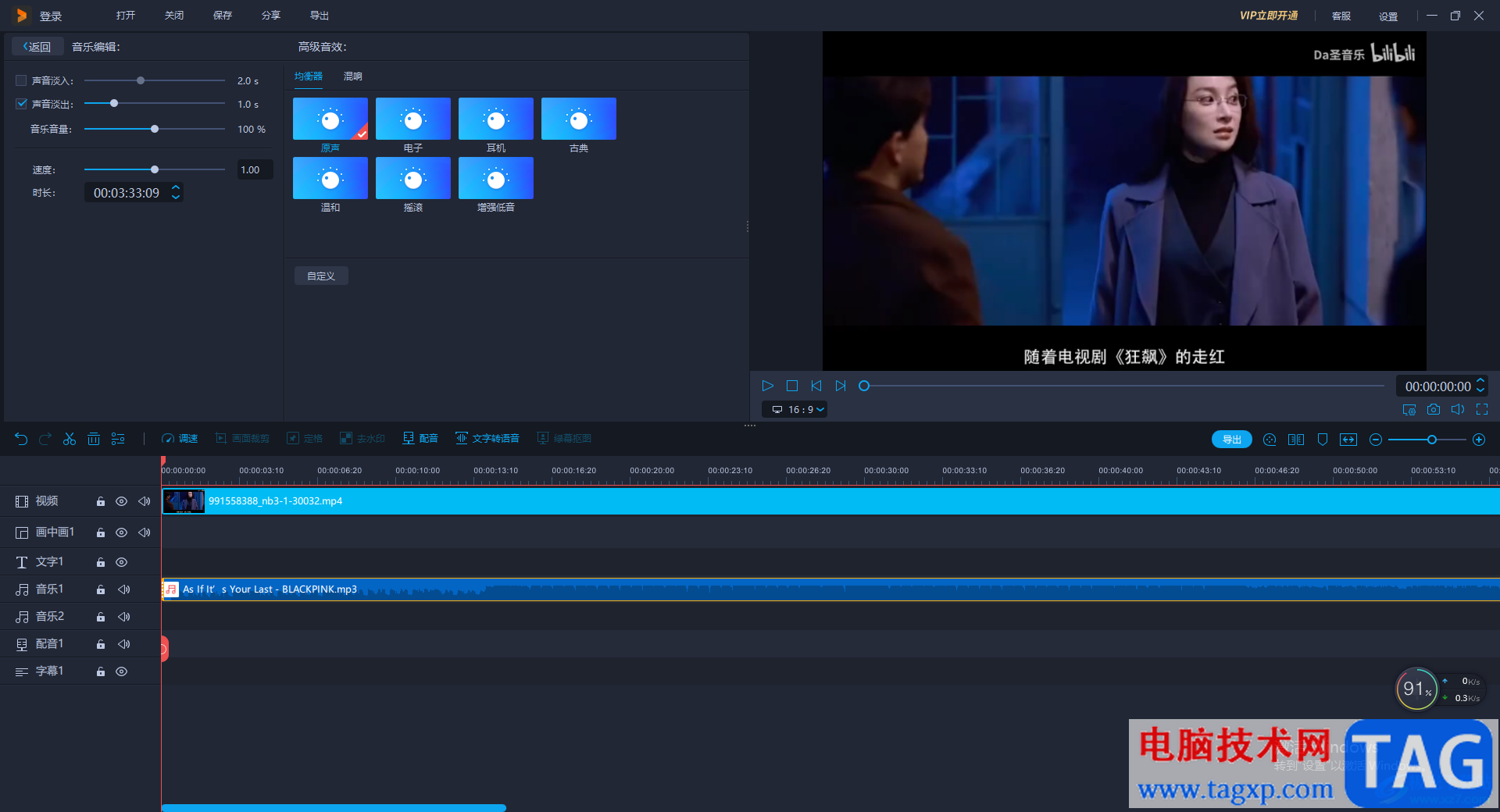Toggle visibility of the 视频 track

[x=121, y=501]
